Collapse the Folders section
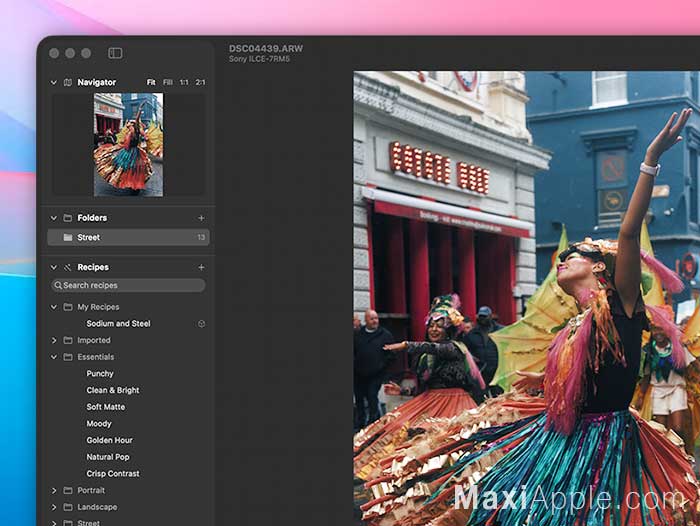 click(x=54, y=218)
